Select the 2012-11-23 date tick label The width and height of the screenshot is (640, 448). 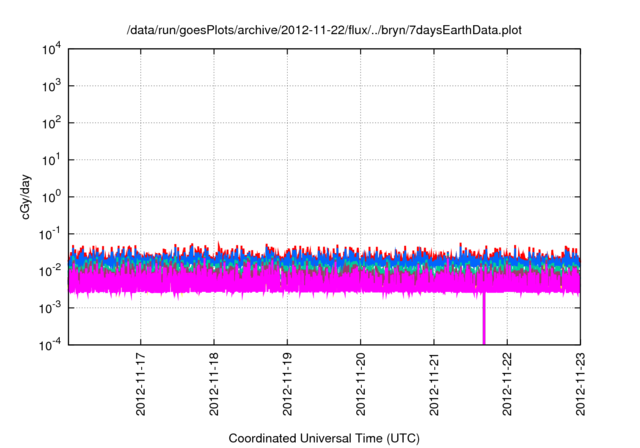pos(580,385)
